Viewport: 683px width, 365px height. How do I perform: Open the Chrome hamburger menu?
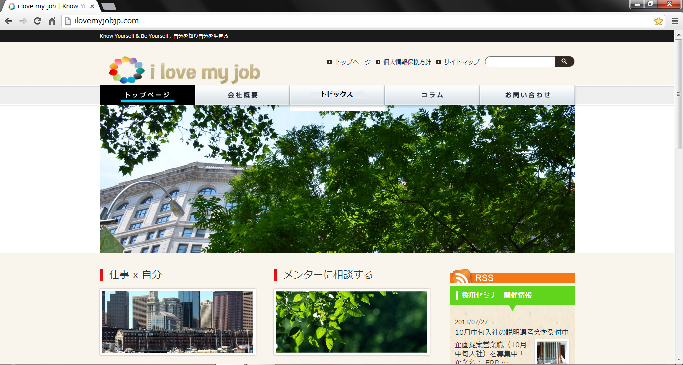(x=675, y=21)
